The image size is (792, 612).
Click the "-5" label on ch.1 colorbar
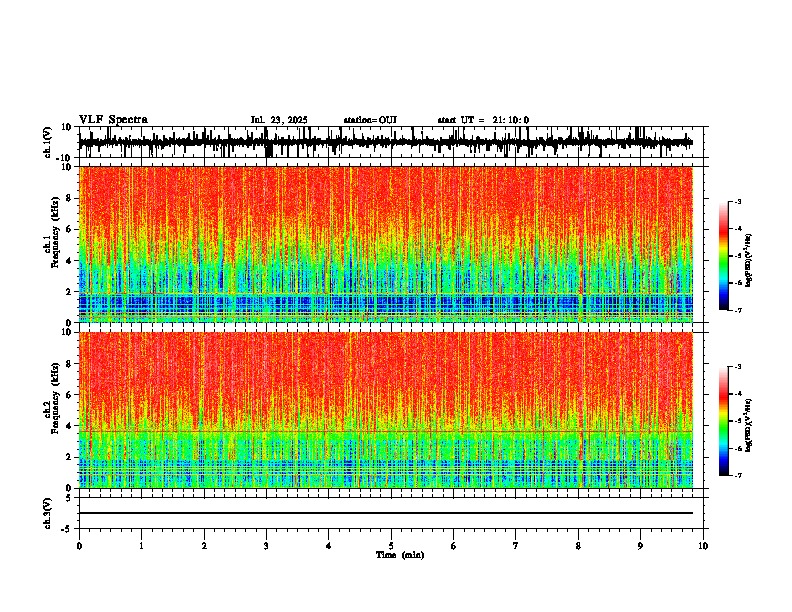[737, 256]
